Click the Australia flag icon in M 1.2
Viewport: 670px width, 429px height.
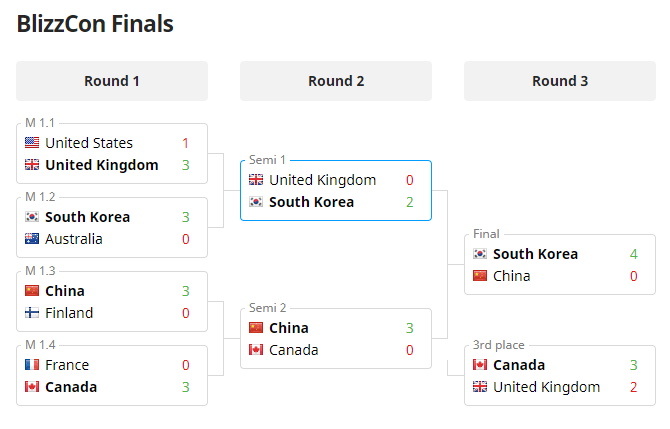pos(32,239)
